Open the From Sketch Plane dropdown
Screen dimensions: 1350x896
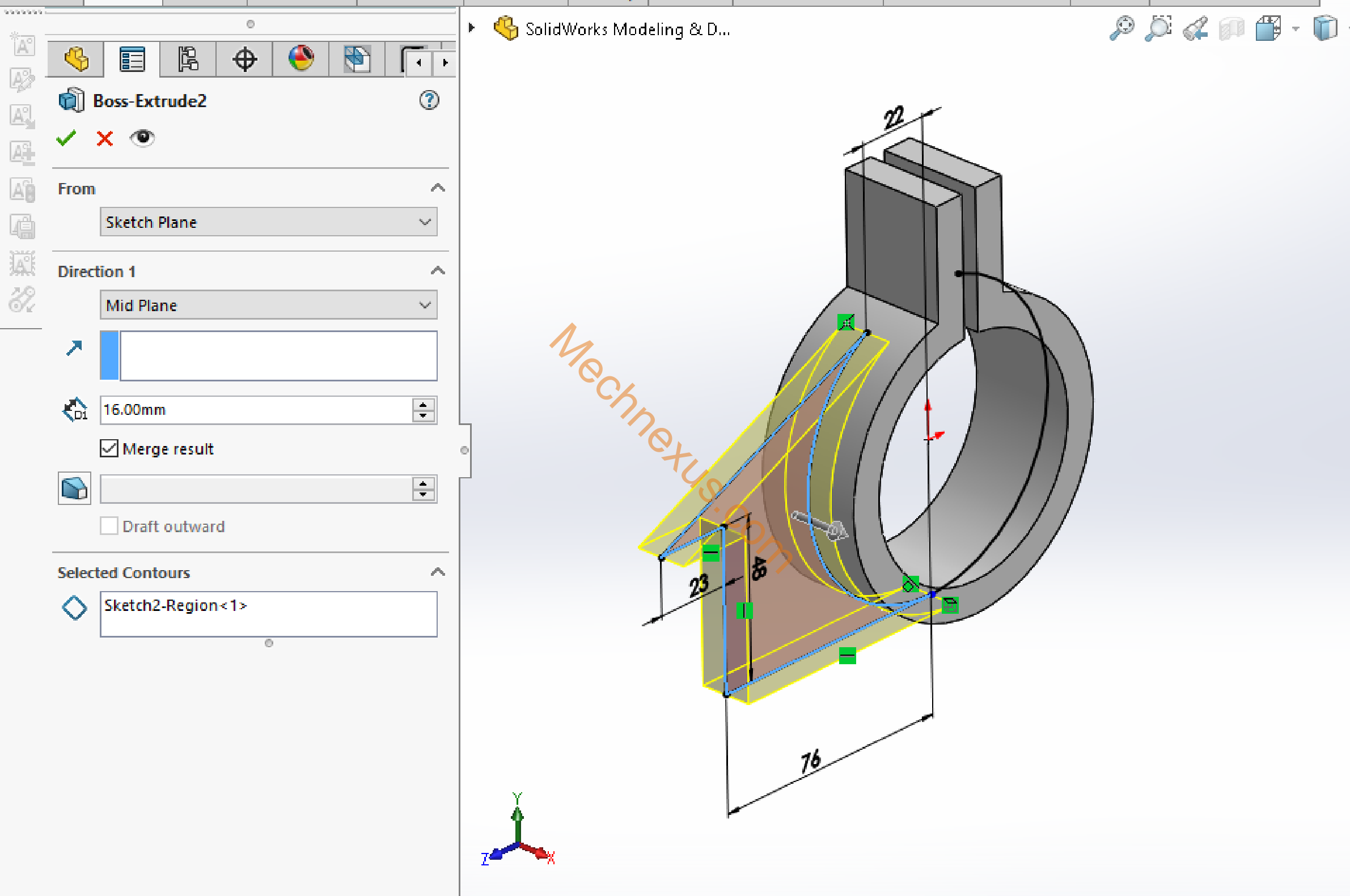click(268, 222)
